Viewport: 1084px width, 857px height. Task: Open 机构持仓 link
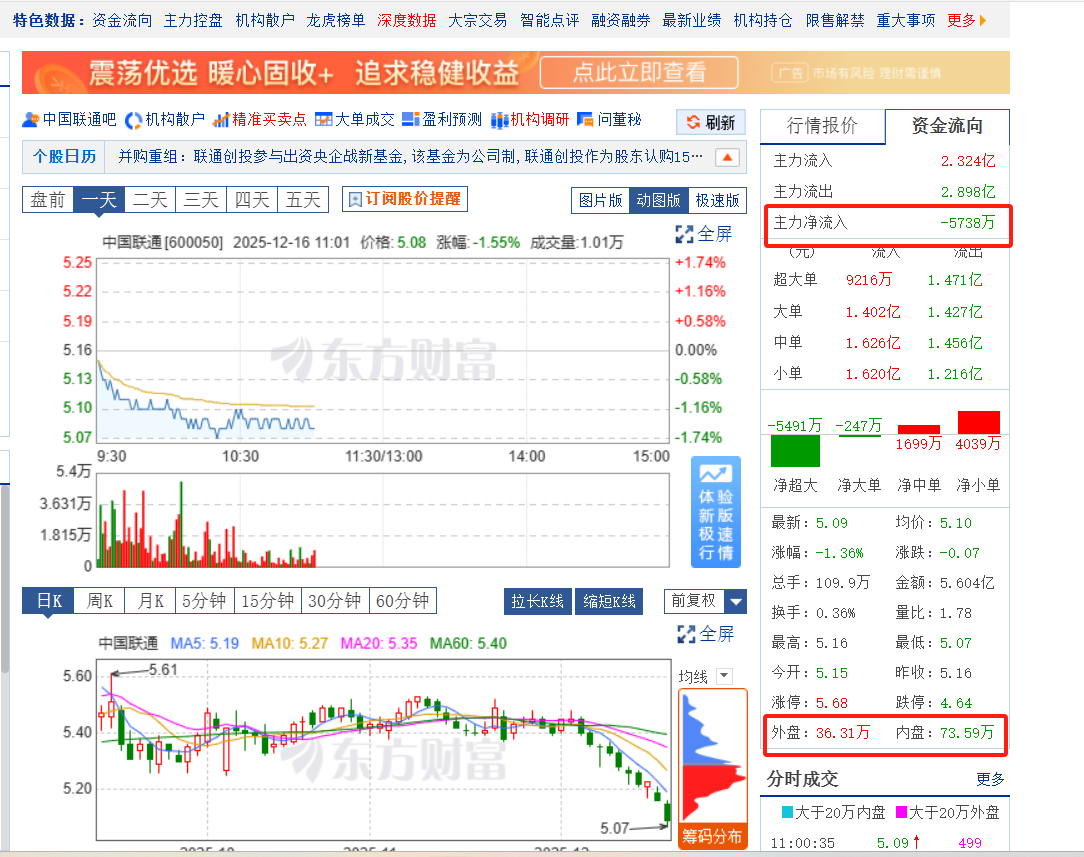[763, 21]
